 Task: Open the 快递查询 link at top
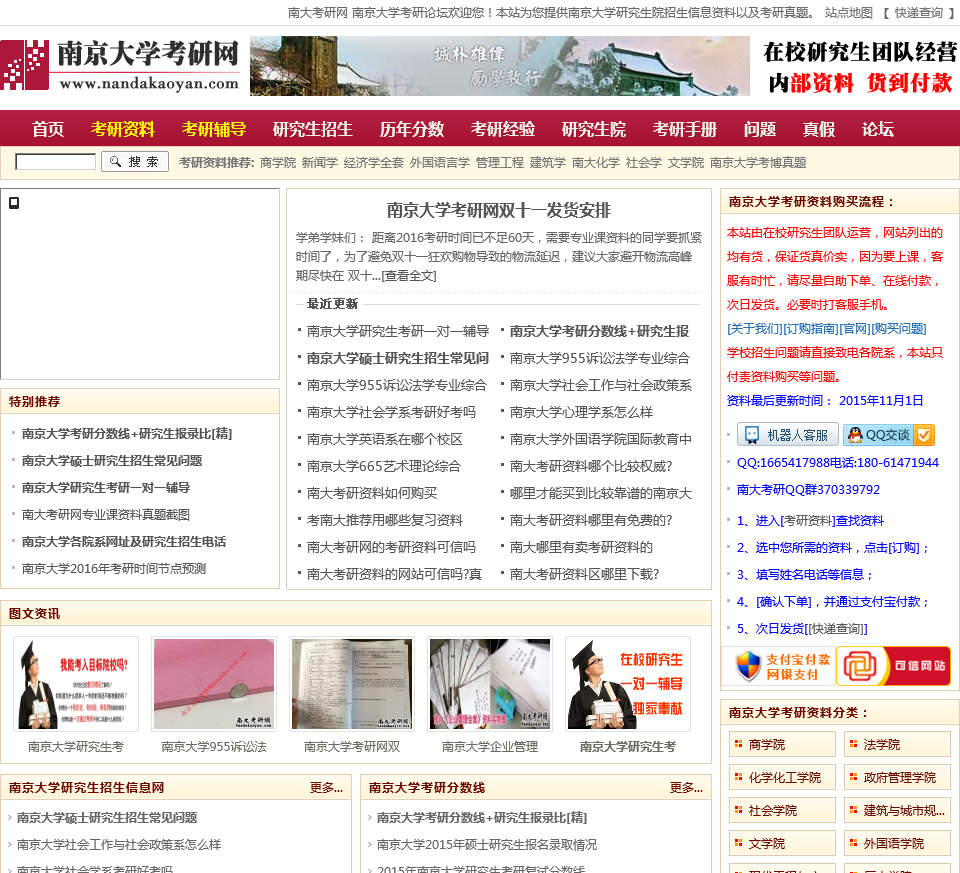pos(918,13)
